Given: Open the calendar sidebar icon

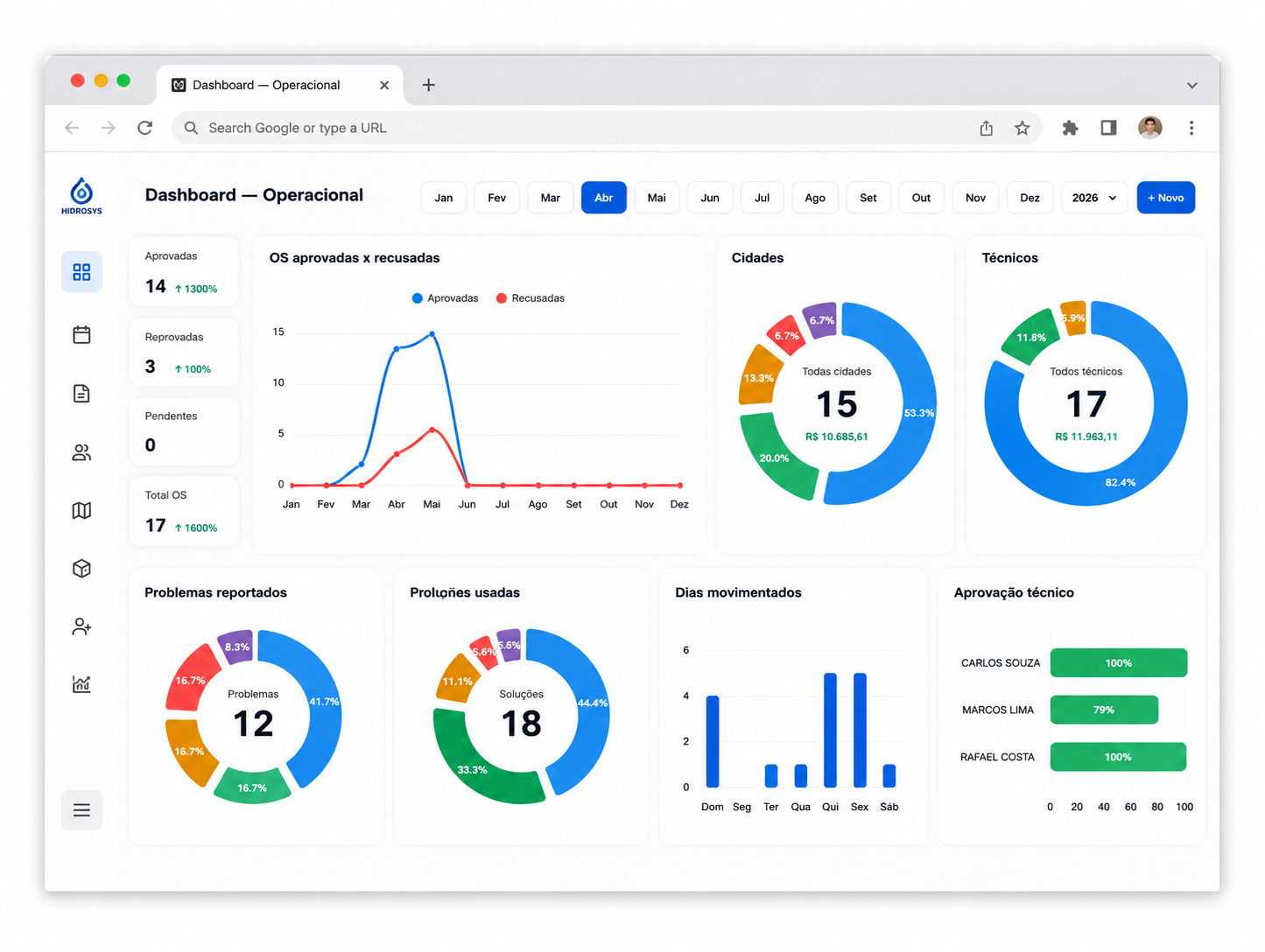Looking at the screenshot, I should click(x=81, y=334).
